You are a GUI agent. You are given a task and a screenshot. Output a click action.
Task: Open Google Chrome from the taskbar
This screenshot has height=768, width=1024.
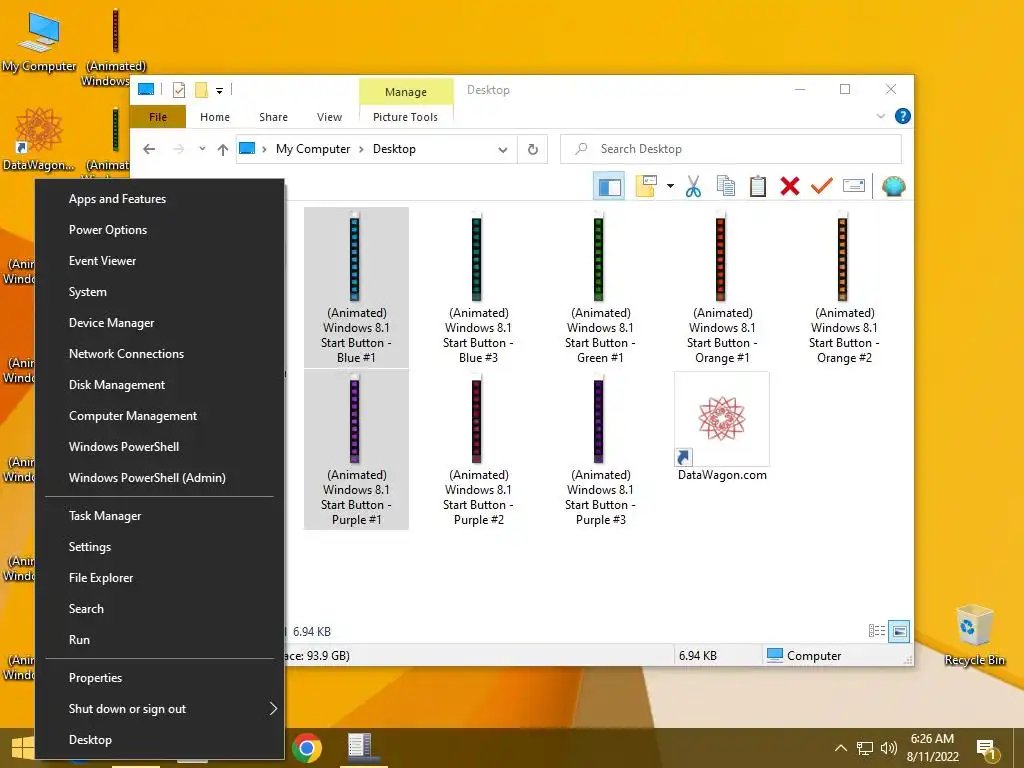[x=307, y=748]
